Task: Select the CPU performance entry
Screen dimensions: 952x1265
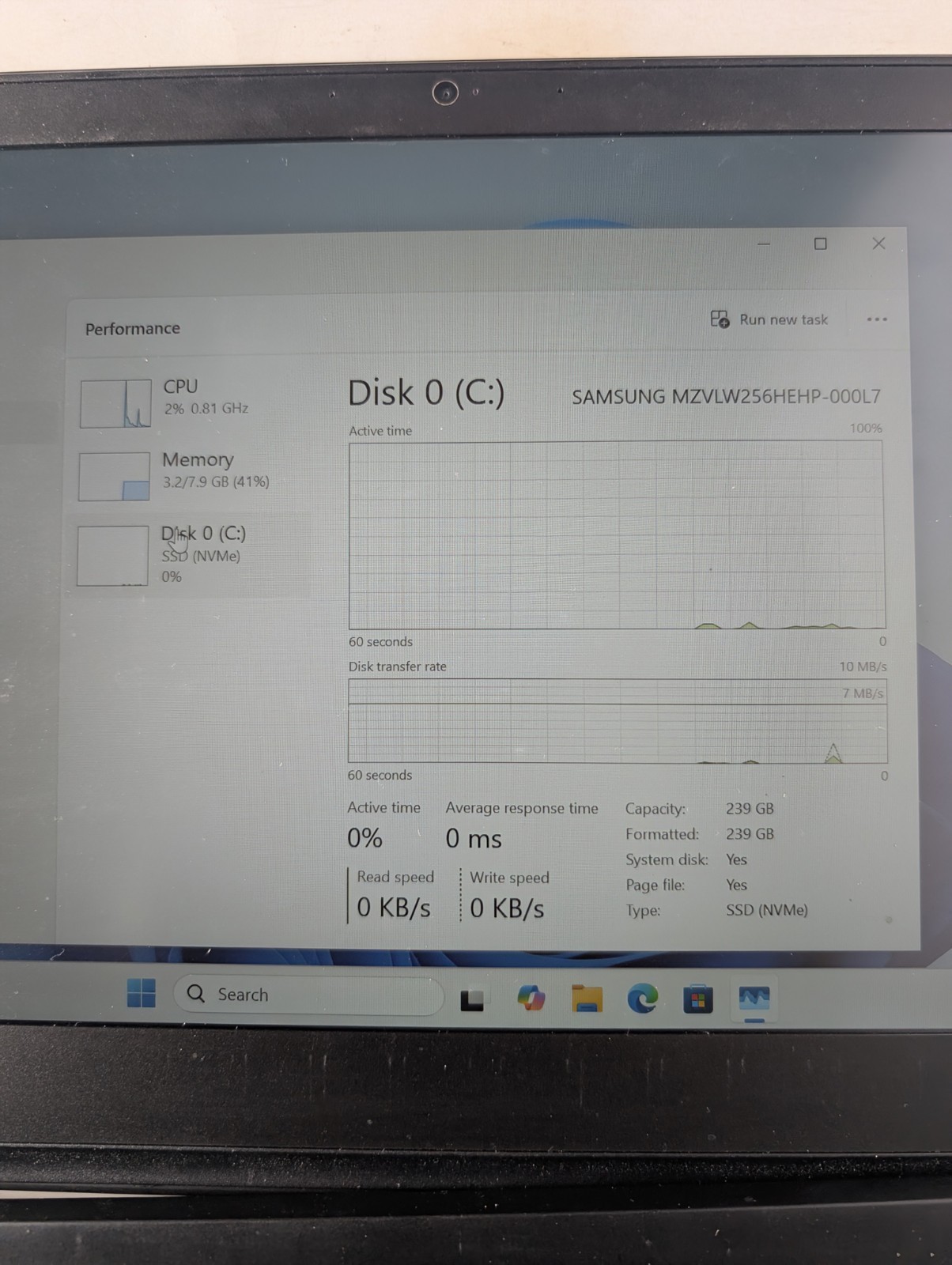Action: pos(190,403)
